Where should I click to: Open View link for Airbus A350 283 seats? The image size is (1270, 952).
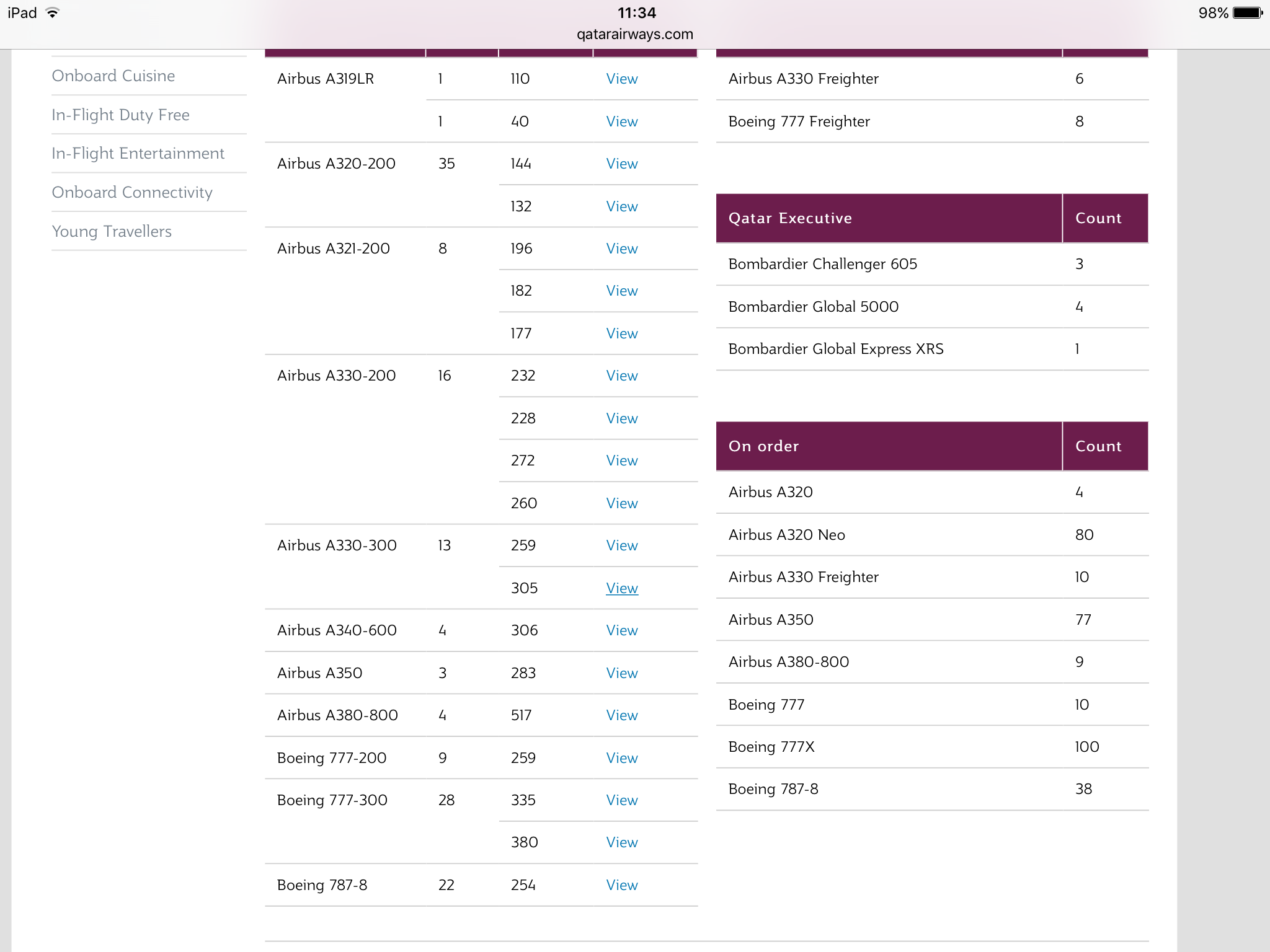tap(621, 673)
